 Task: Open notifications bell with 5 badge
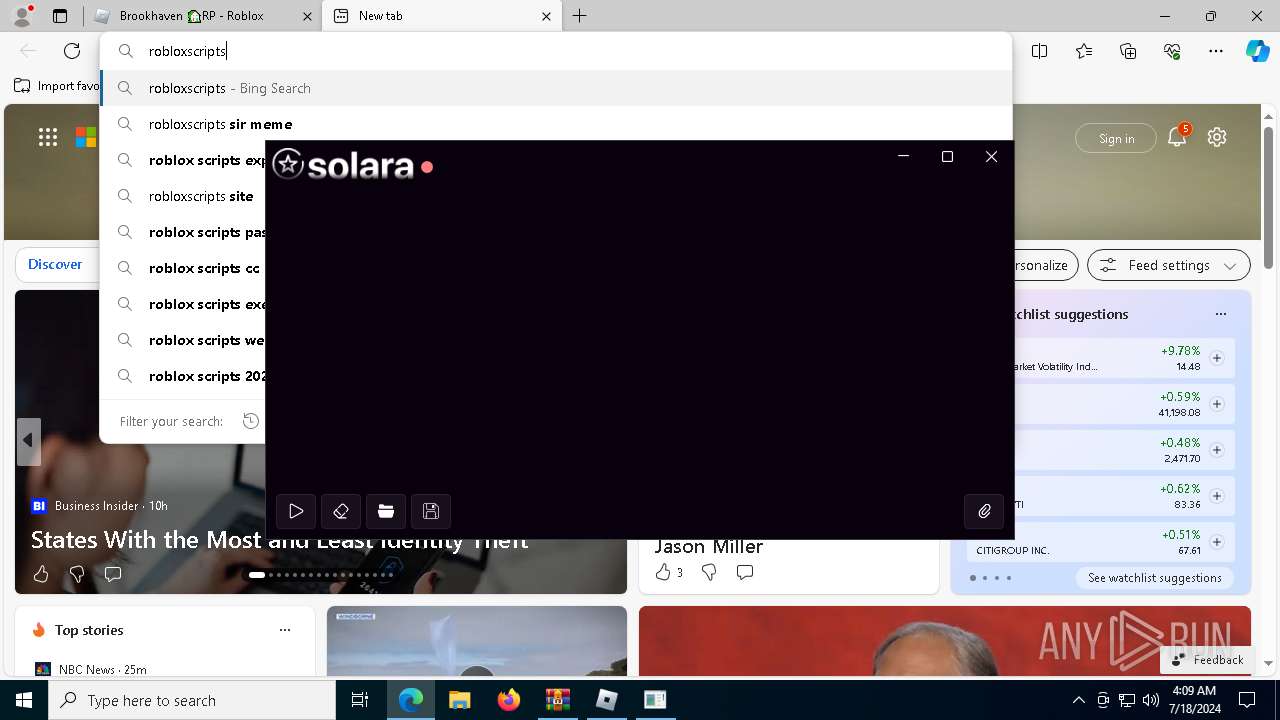click(1177, 137)
